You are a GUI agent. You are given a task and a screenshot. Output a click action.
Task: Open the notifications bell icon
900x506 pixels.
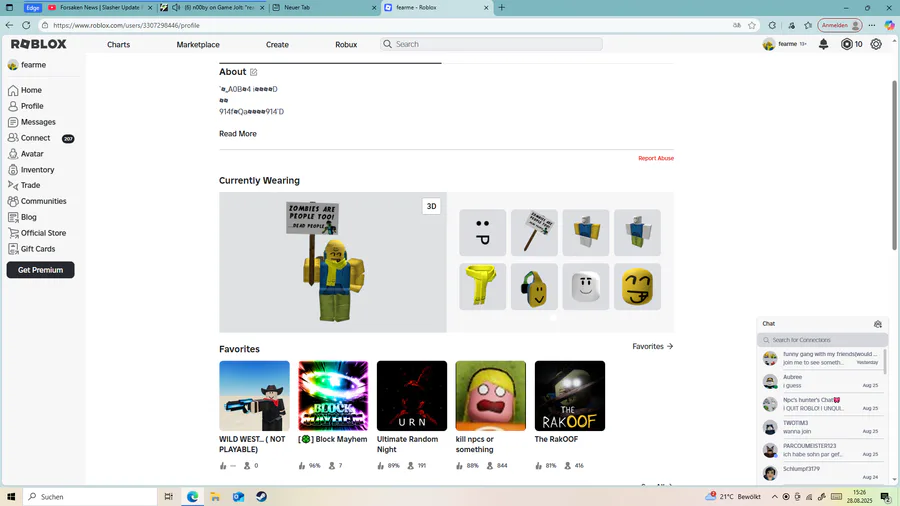(x=823, y=44)
